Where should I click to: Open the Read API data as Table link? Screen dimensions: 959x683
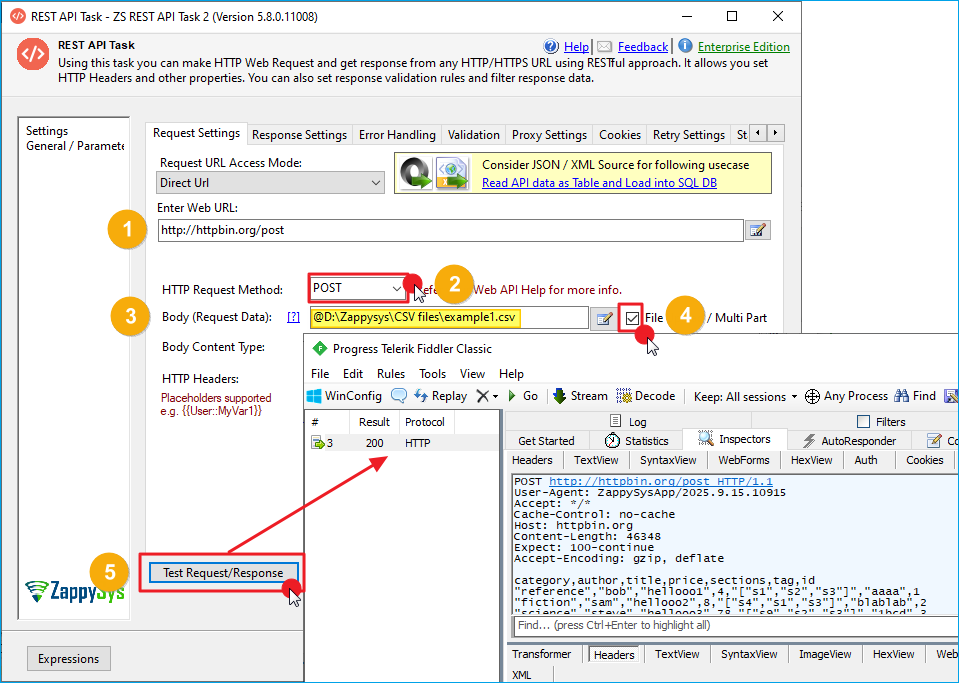[599, 183]
